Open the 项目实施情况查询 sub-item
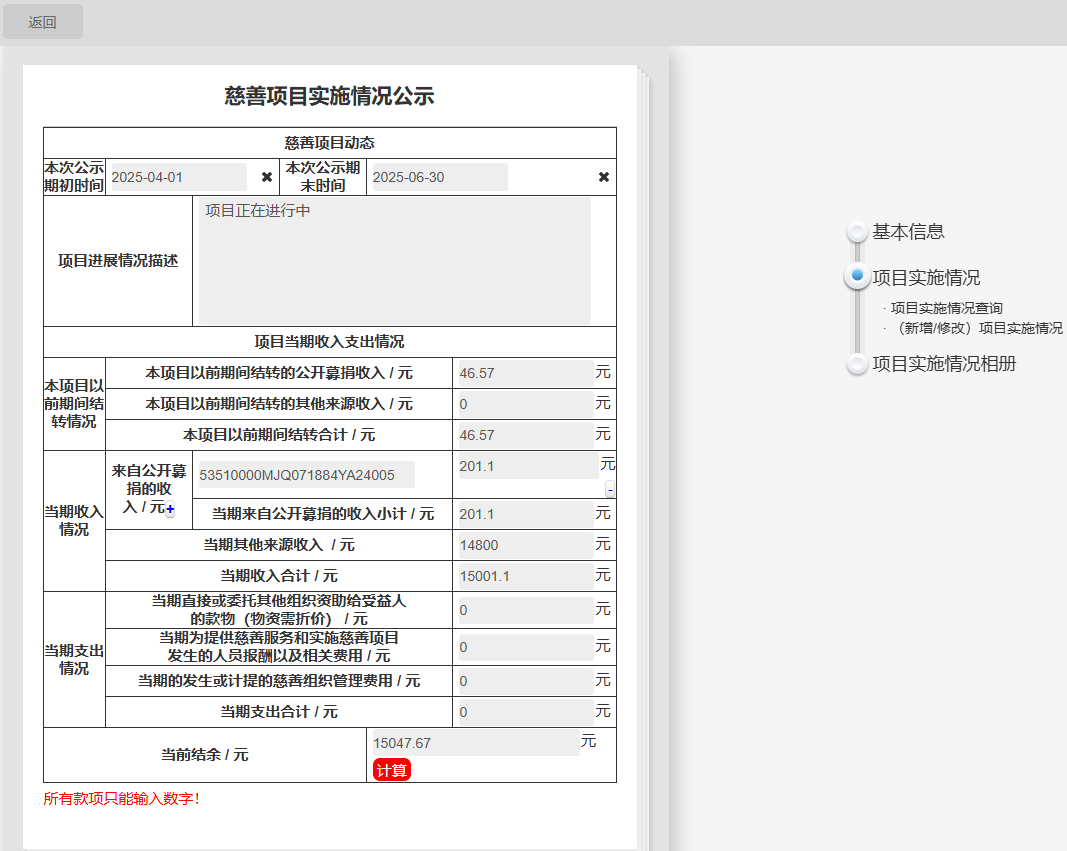 pos(946,308)
